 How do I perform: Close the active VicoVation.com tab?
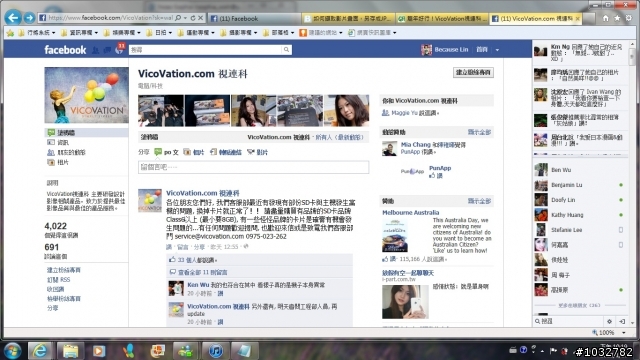(578, 18)
